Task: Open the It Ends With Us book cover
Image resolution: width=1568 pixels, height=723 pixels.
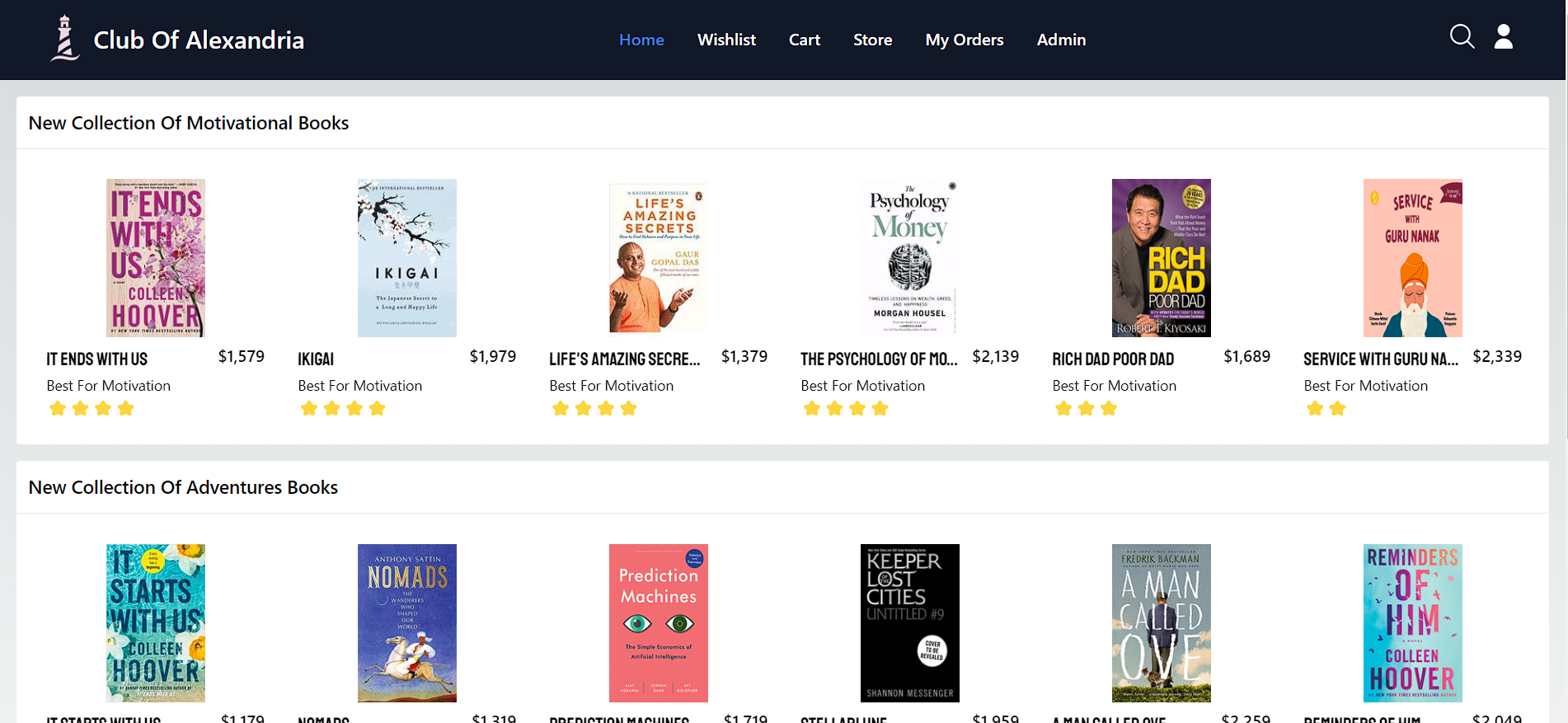Action: coord(156,258)
